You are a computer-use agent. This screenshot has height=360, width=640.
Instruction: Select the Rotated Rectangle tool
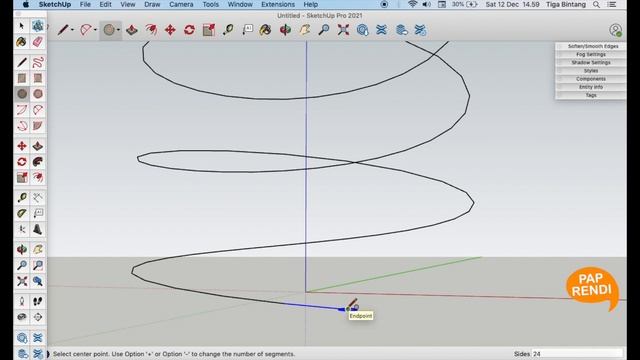coord(38,78)
